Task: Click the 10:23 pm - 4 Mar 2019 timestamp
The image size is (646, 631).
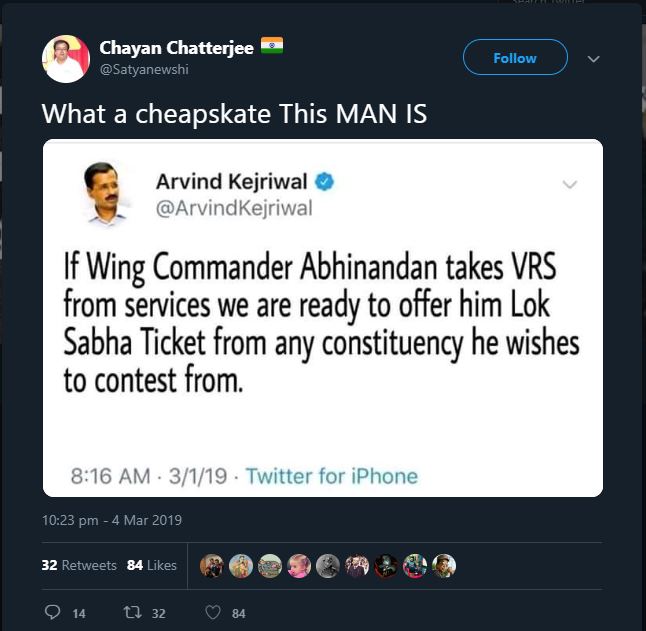Action: point(112,520)
